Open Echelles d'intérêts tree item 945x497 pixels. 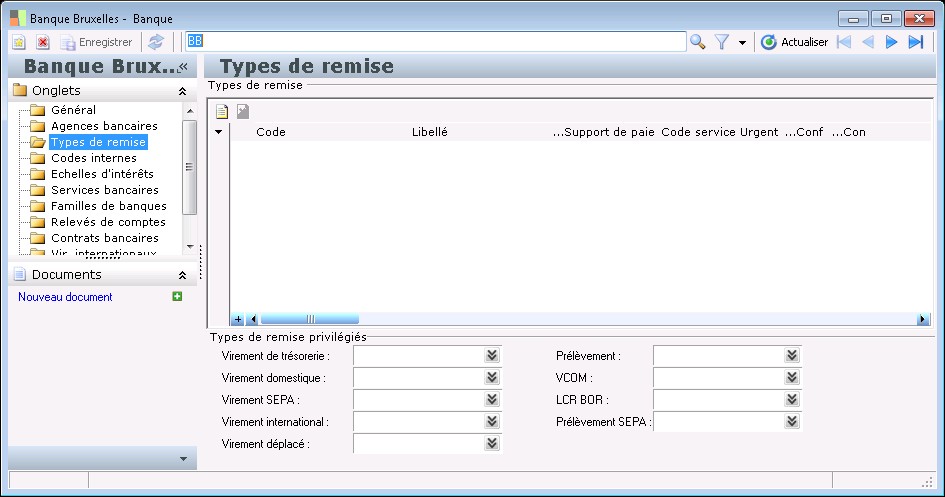[102, 174]
